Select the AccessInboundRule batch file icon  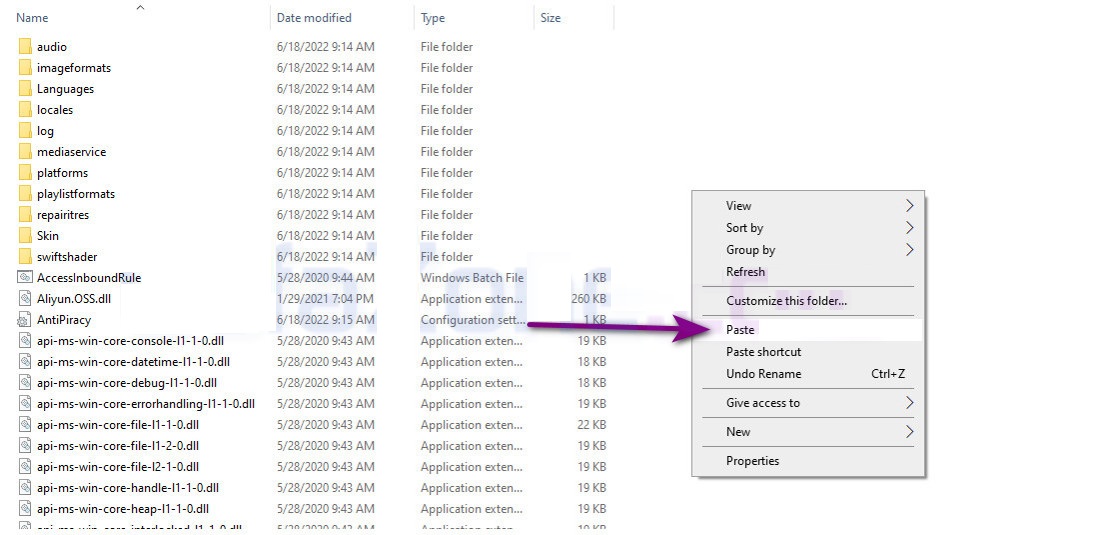(x=25, y=277)
